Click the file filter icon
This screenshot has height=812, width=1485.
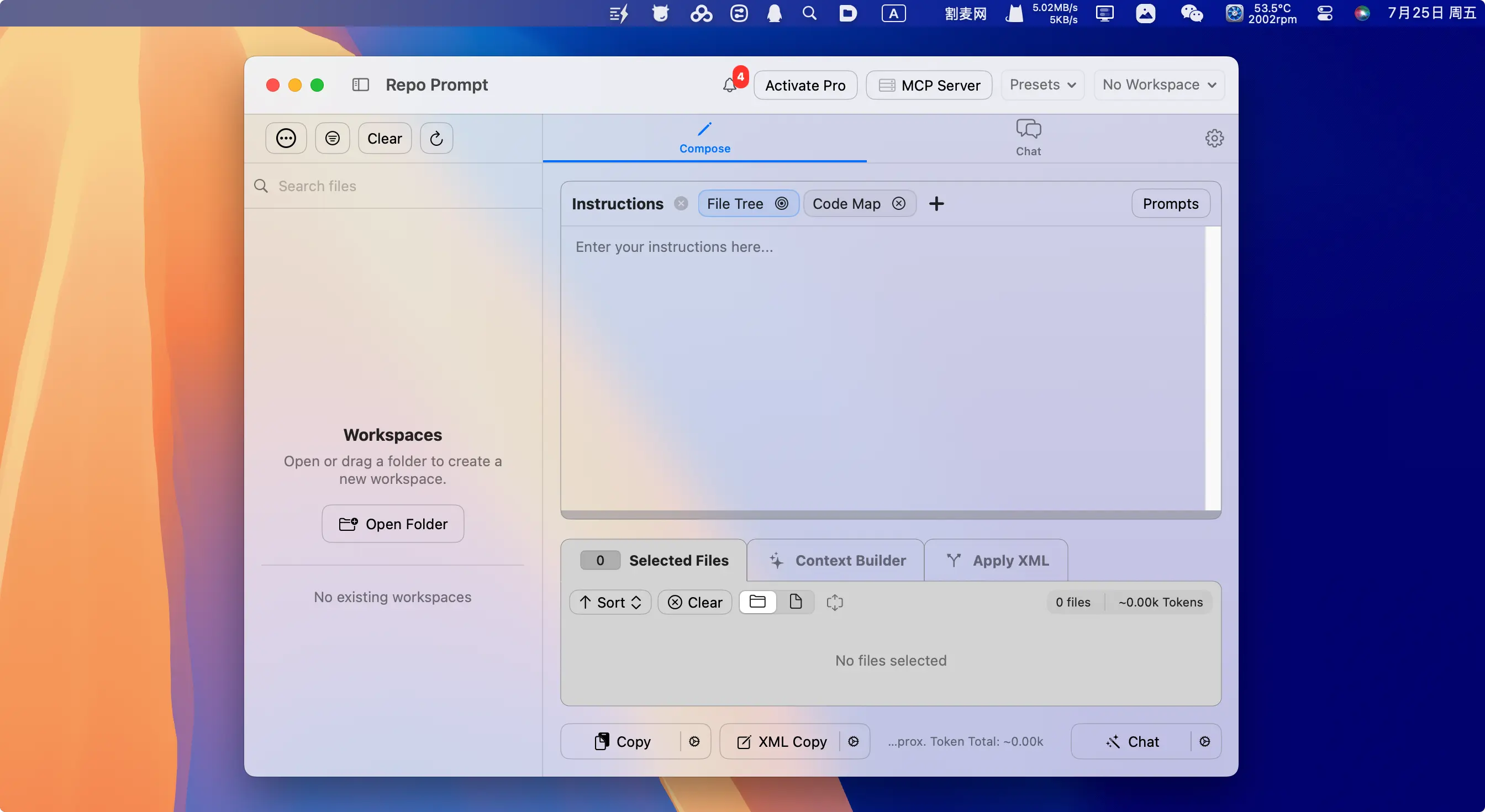click(x=332, y=138)
